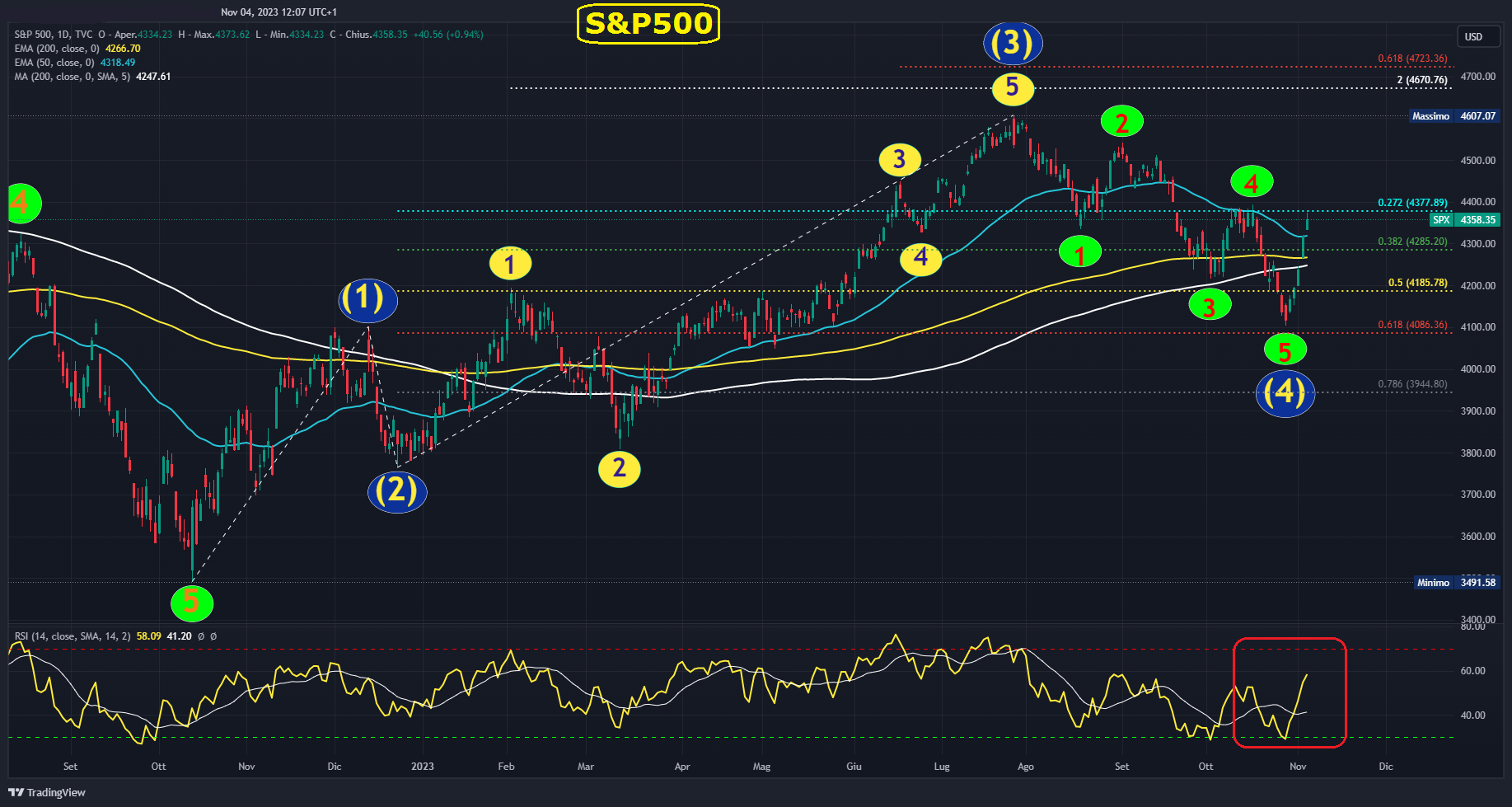Select the blue (2) wave label
The image size is (1512, 807).
point(397,491)
